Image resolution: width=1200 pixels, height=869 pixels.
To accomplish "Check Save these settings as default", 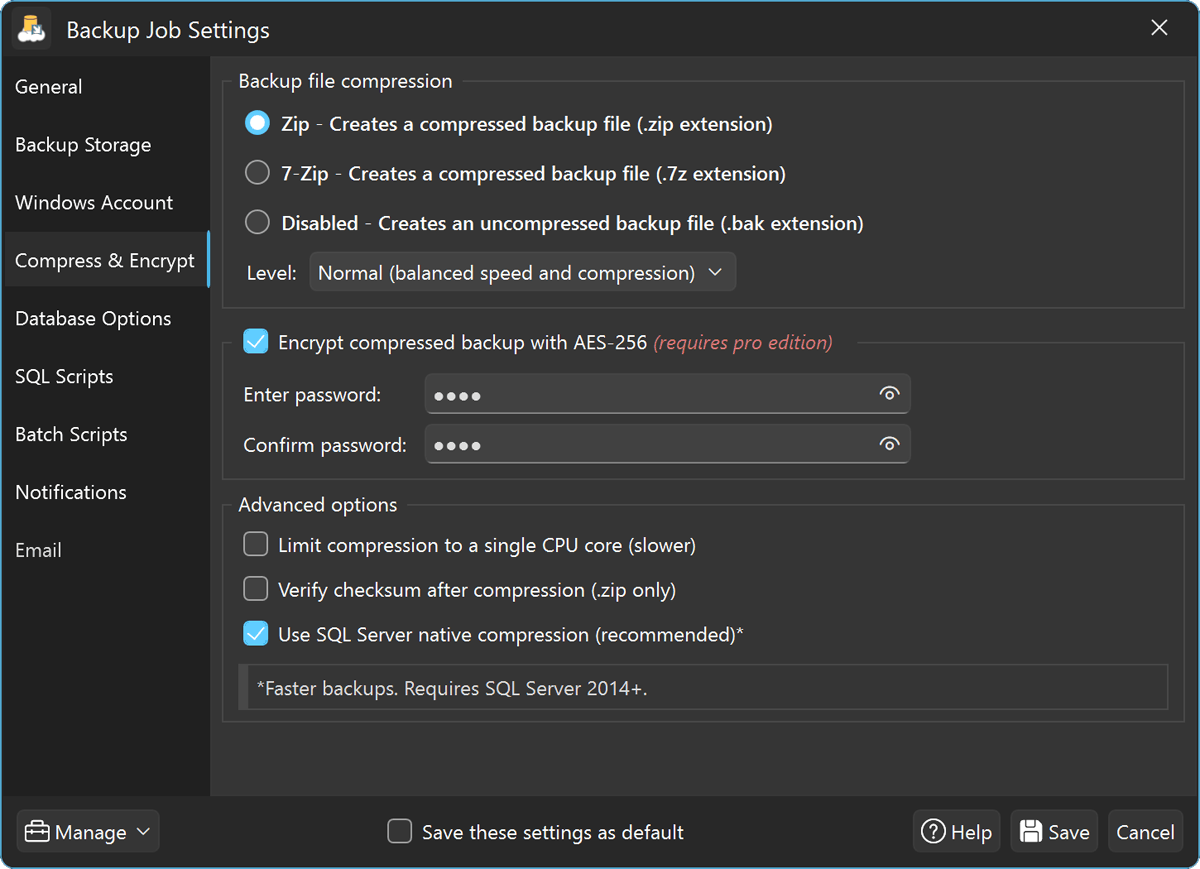I will pyautogui.click(x=400, y=831).
